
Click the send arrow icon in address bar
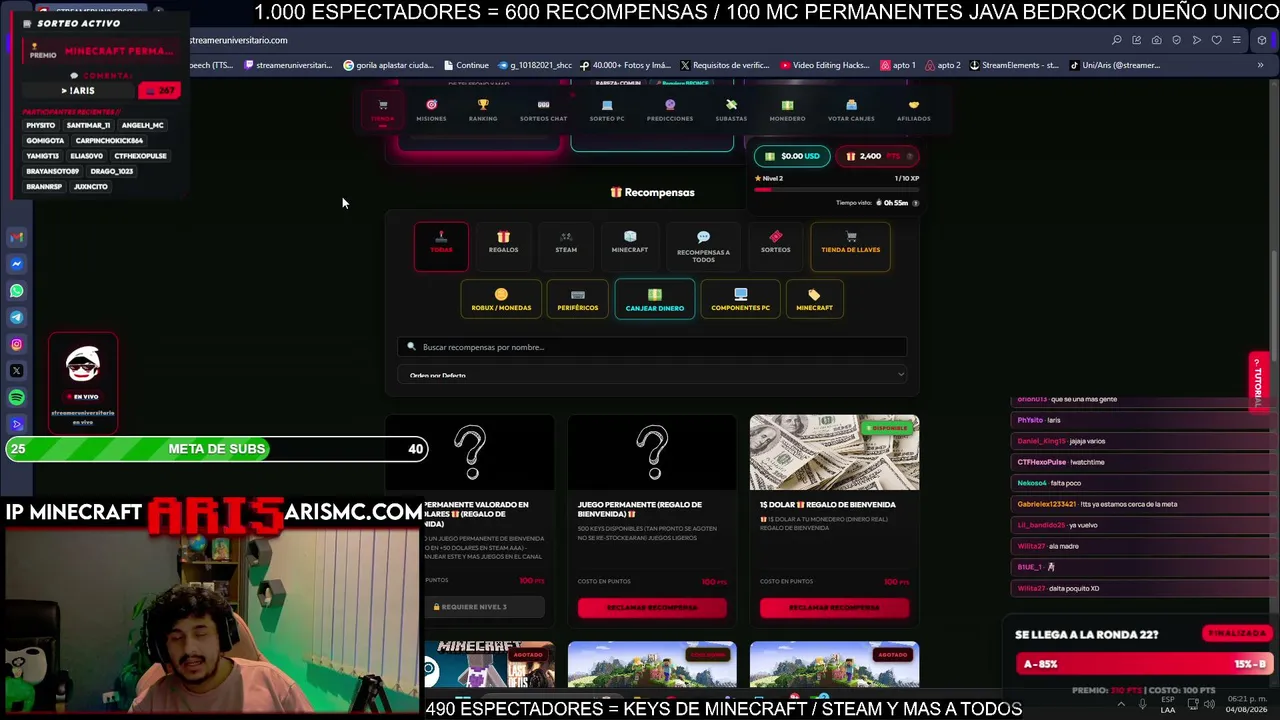point(1196,40)
